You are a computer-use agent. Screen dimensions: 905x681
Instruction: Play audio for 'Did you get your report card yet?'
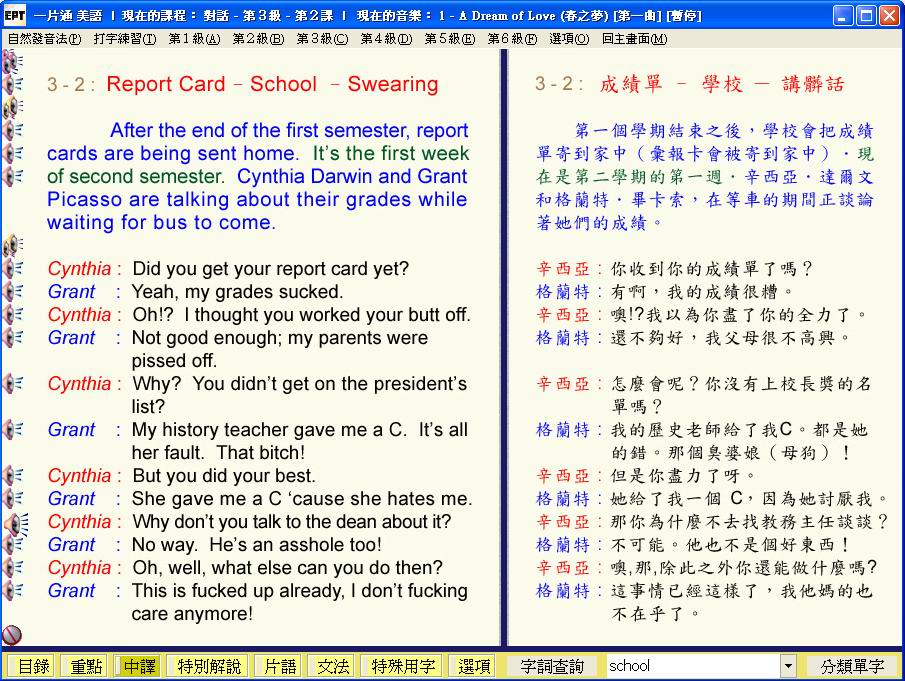12,269
